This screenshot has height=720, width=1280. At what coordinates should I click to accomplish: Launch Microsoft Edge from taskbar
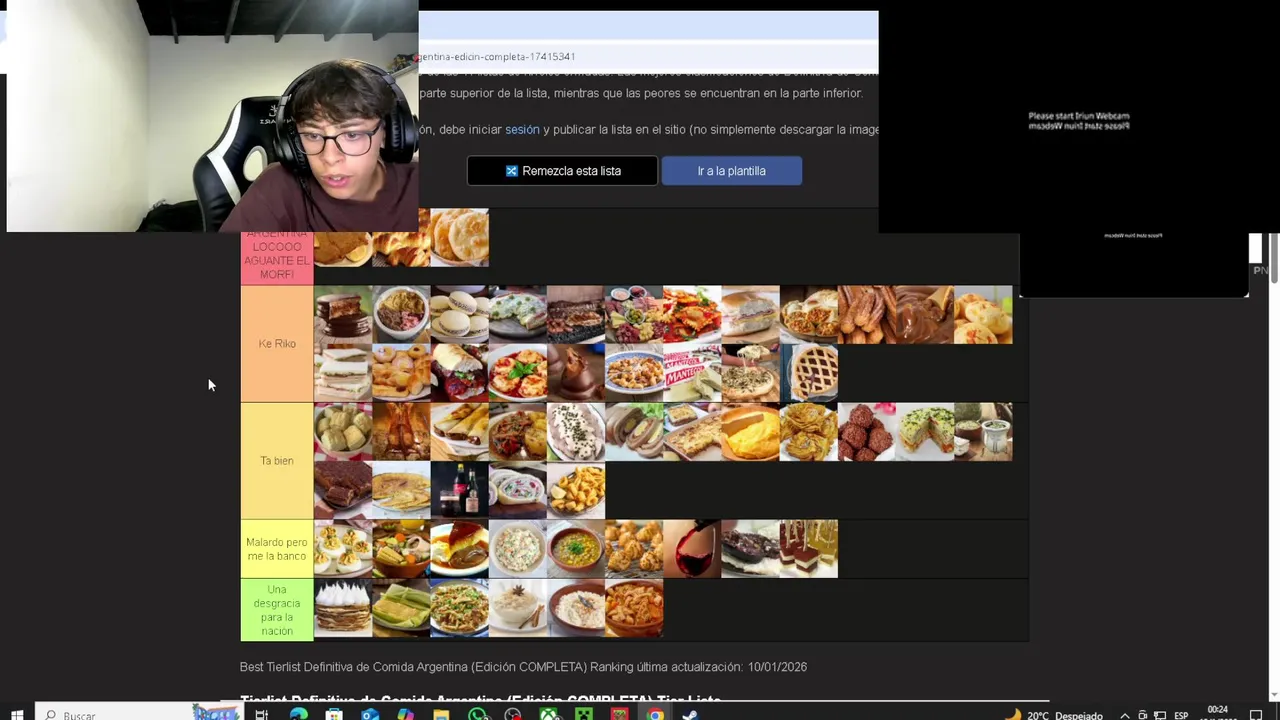(298, 715)
